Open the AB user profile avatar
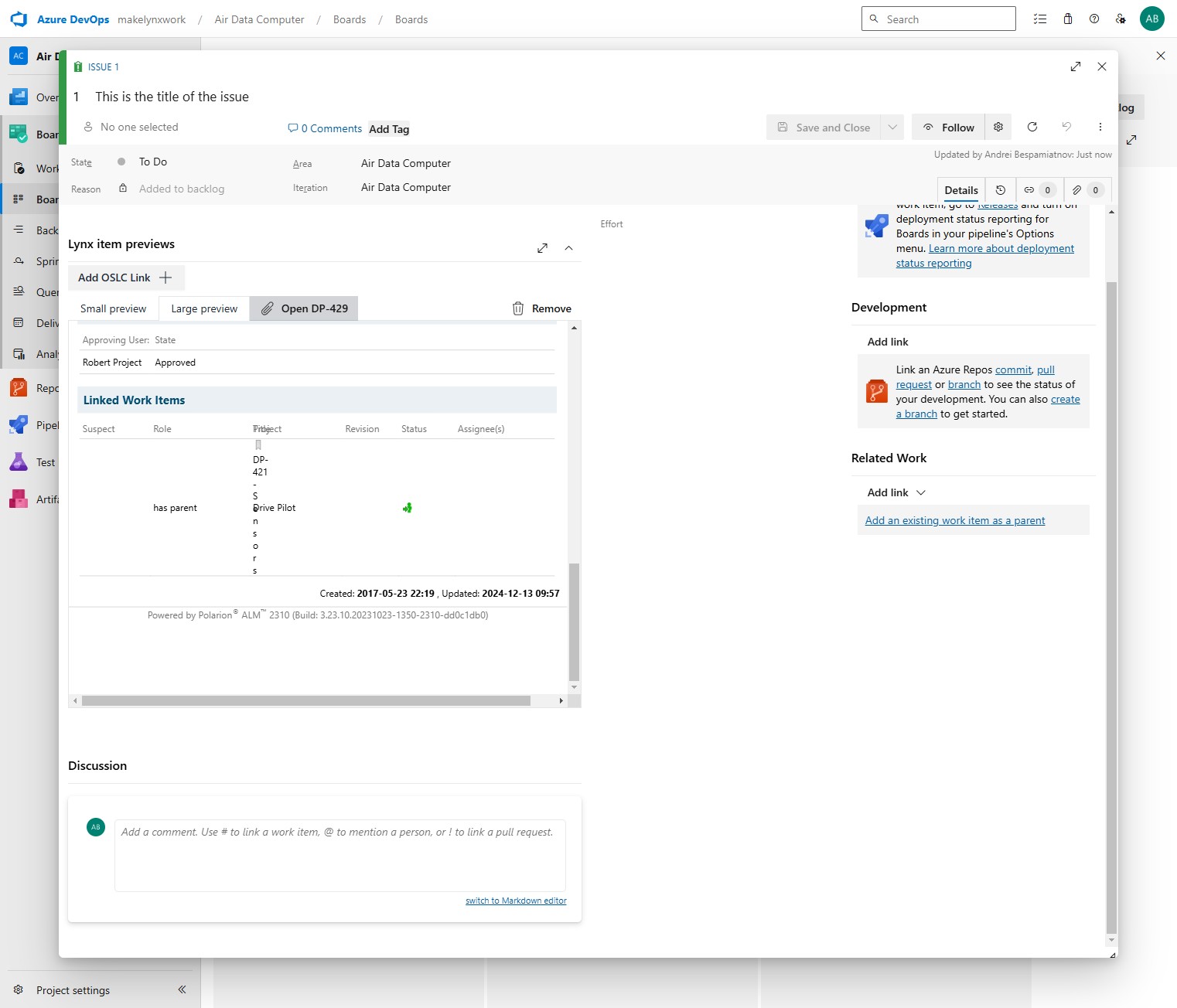 [x=1152, y=19]
